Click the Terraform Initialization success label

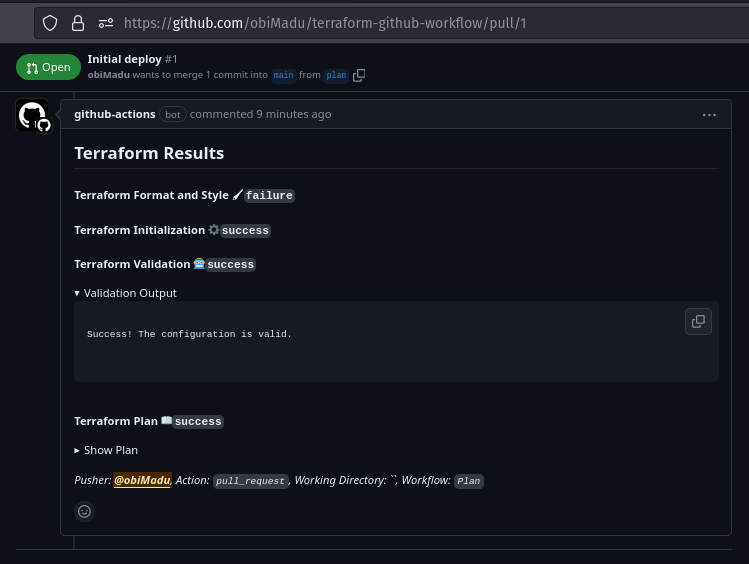click(245, 230)
